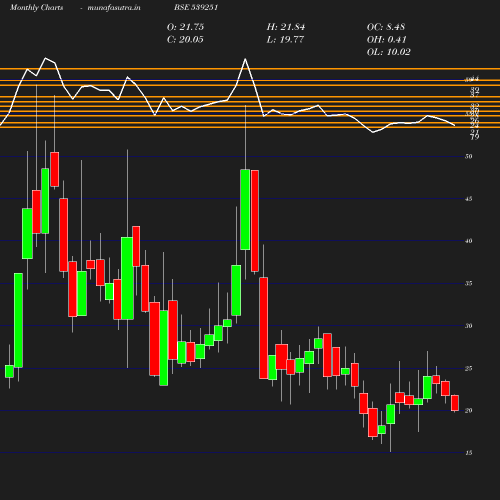Screen dimensions: 500x500
Task: Click the 40 price axis label
Action: coord(469,241)
